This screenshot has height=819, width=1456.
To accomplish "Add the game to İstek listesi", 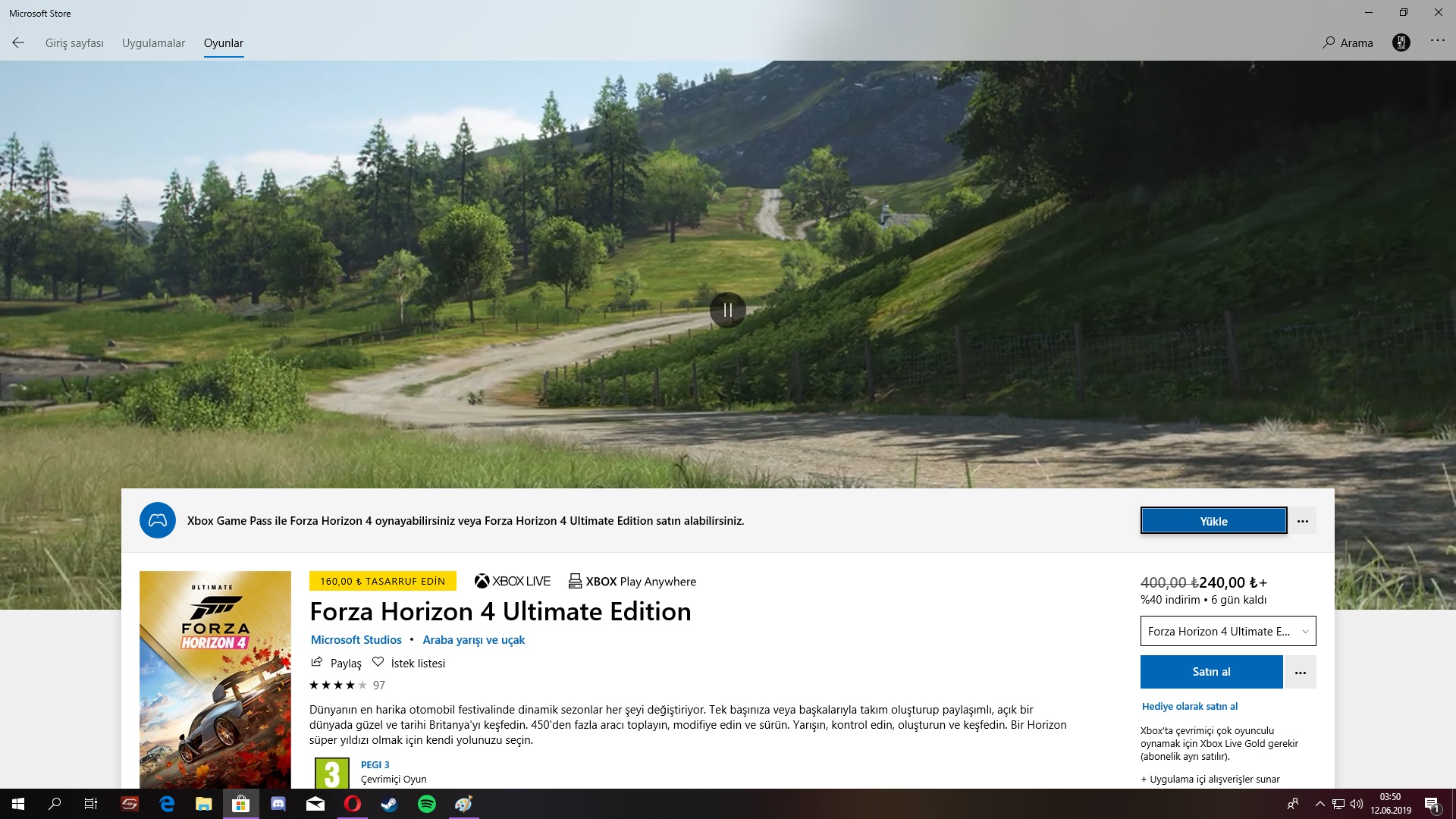I will pyautogui.click(x=409, y=663).
